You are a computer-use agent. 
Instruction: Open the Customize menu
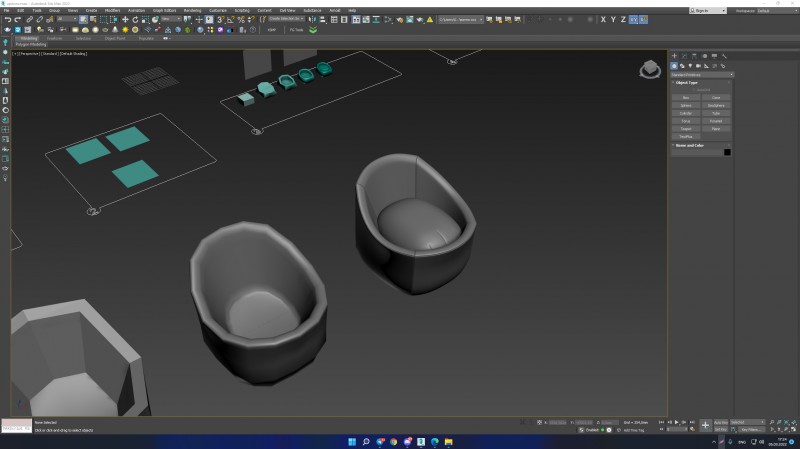218,10
